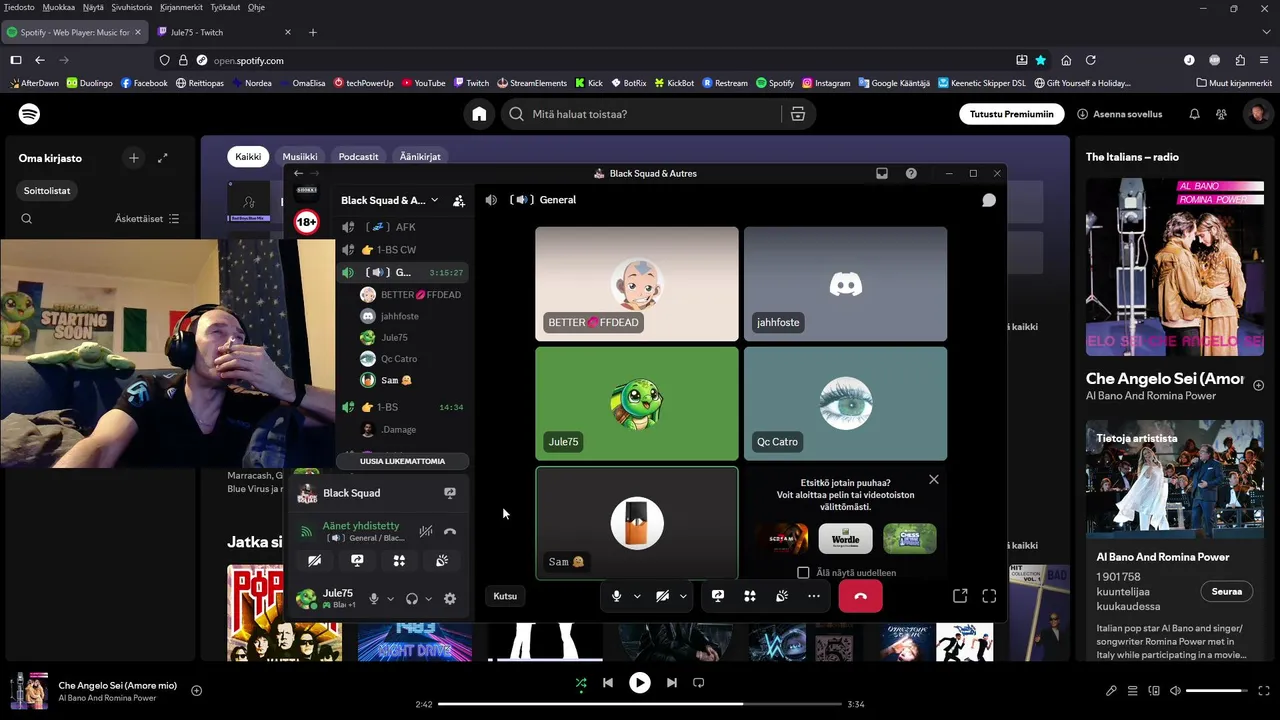Click Tutustu Premiumiin button
This screenshot has width=1280, height=720.
[1012, 114]
